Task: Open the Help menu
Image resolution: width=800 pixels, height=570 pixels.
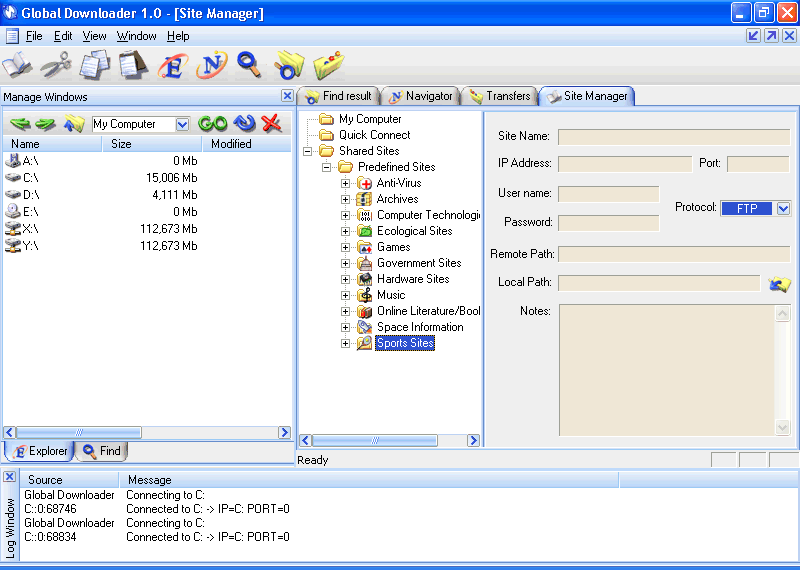Action: [x=178, y=36]
